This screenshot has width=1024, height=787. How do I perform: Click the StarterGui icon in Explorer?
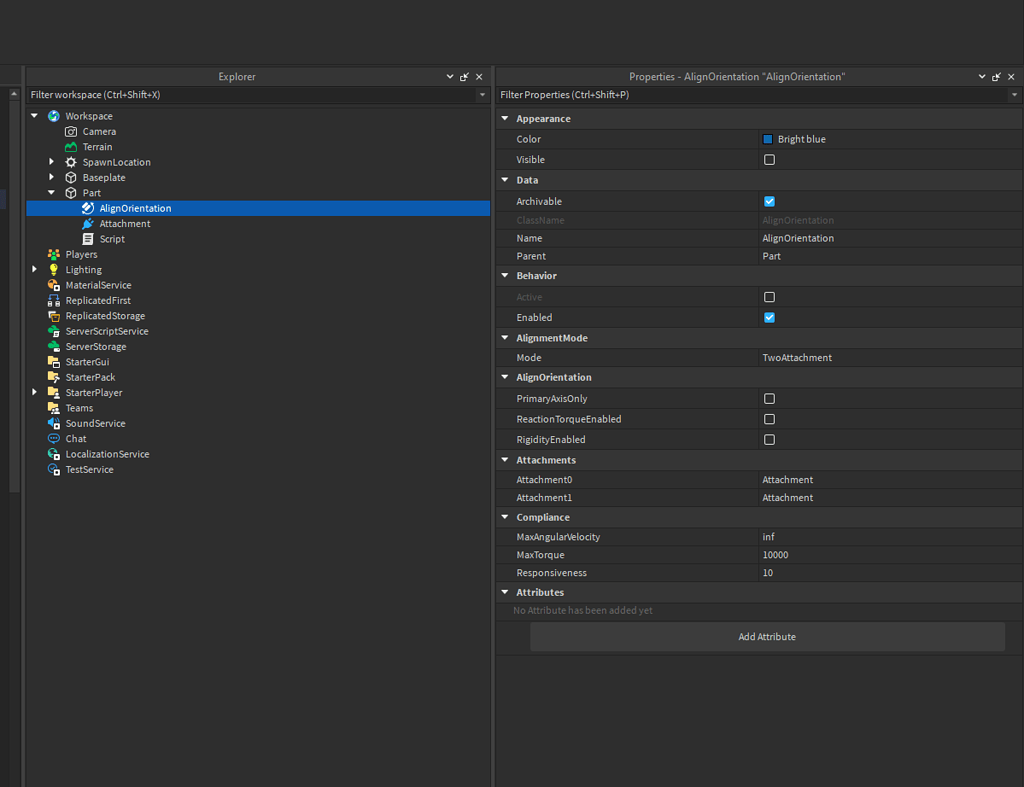(54, 362)
